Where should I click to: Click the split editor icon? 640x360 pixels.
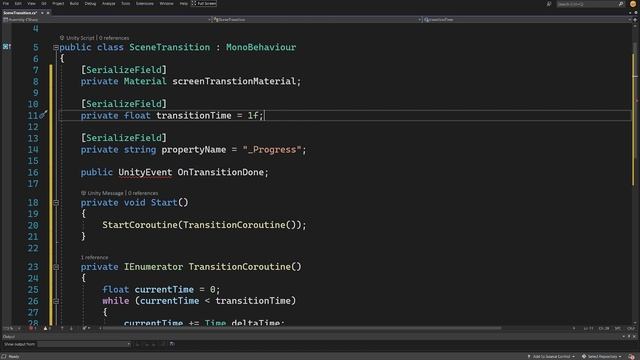[635, 20]
